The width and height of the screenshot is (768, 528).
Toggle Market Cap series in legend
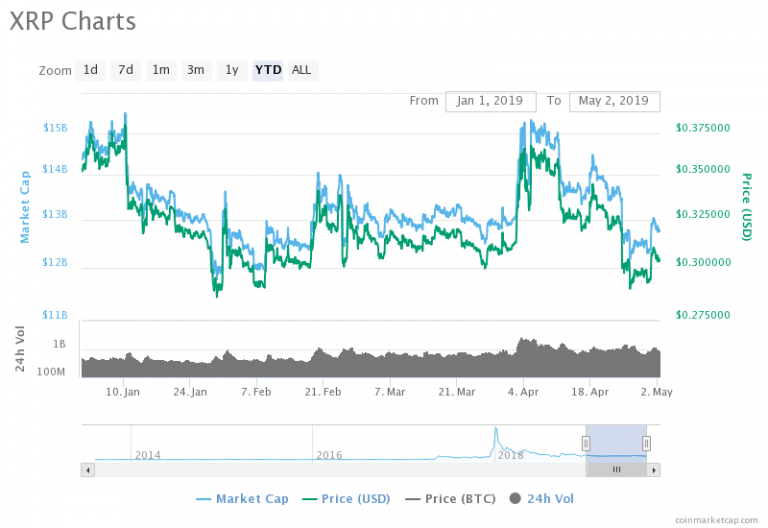[x=242, y=499]
